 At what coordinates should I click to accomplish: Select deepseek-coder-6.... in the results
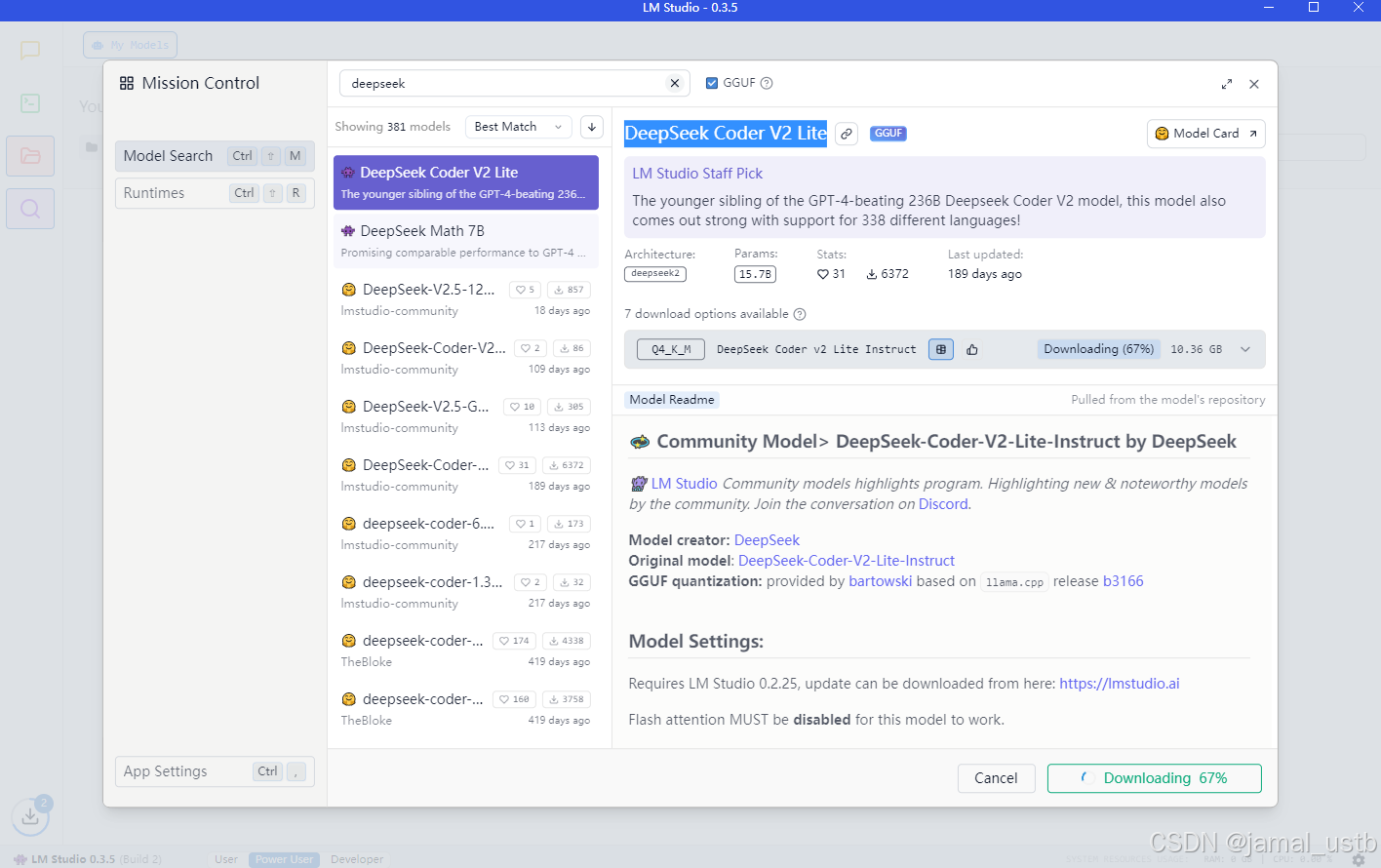click(x=466, y=533)
